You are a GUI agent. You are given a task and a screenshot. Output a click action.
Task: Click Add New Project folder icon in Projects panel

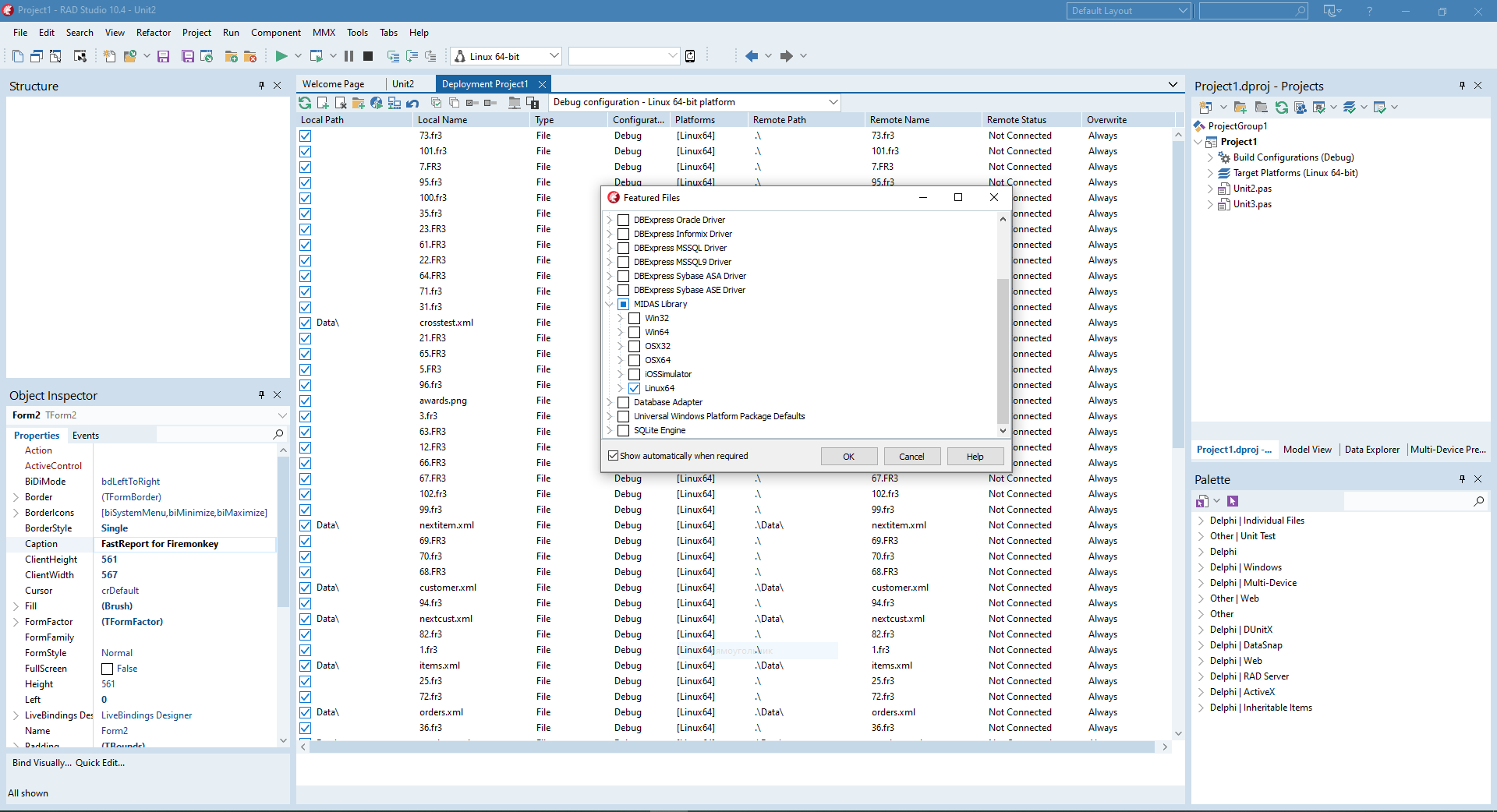[1240, 108]
